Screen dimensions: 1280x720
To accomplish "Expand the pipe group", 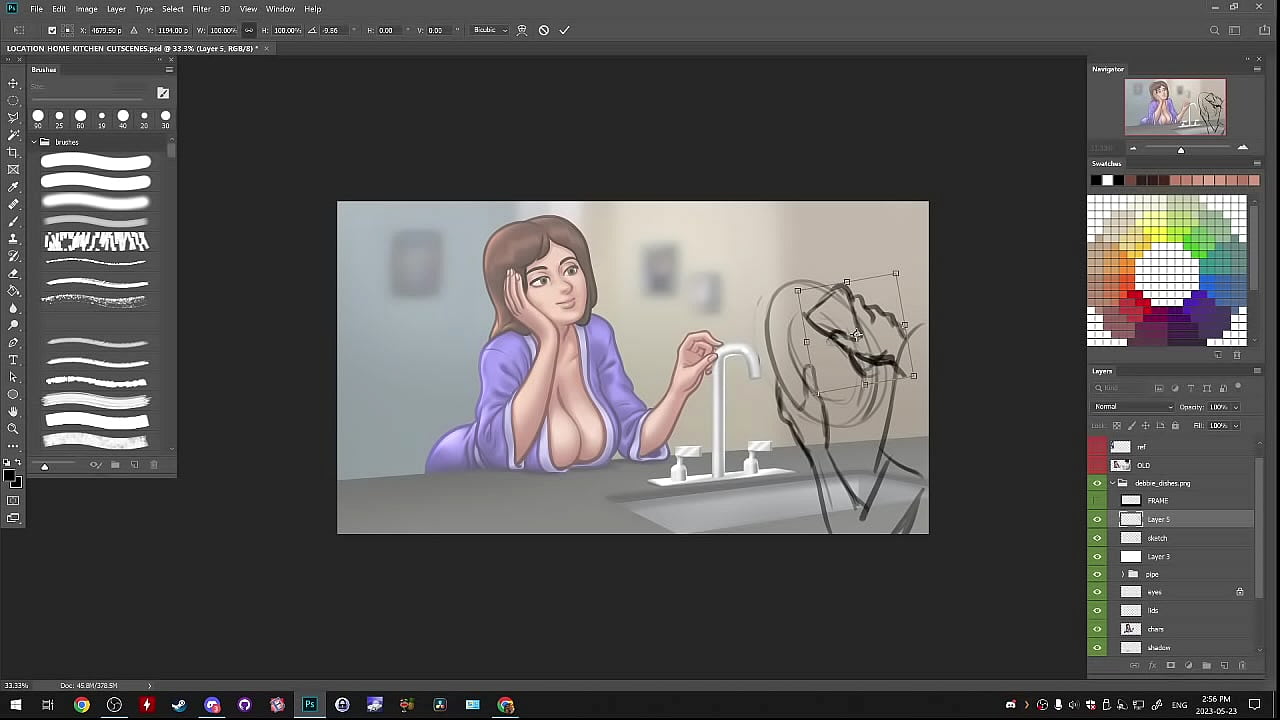I will (x=1122, y=574).
